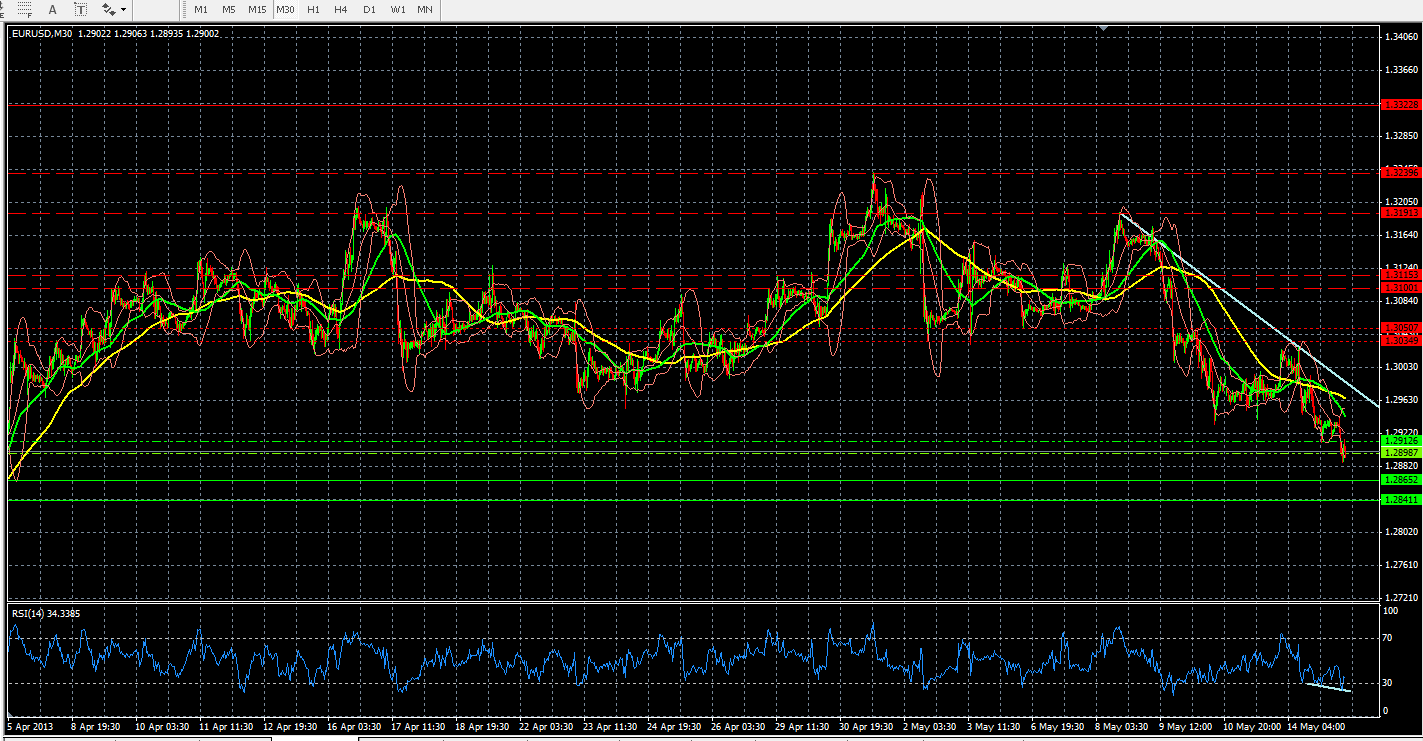Select the descending light-blue trendline on the price chart

coord(1250,311)
